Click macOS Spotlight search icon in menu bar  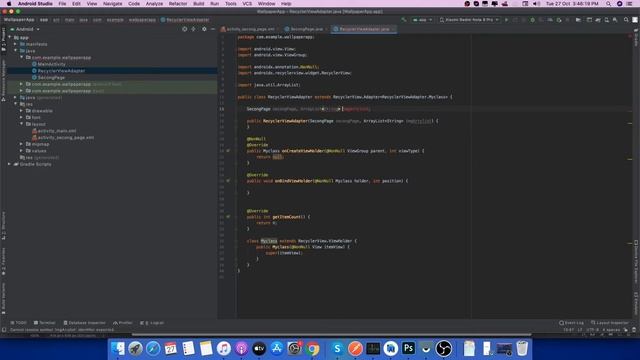pyautogui.click(x=609, y=4)
